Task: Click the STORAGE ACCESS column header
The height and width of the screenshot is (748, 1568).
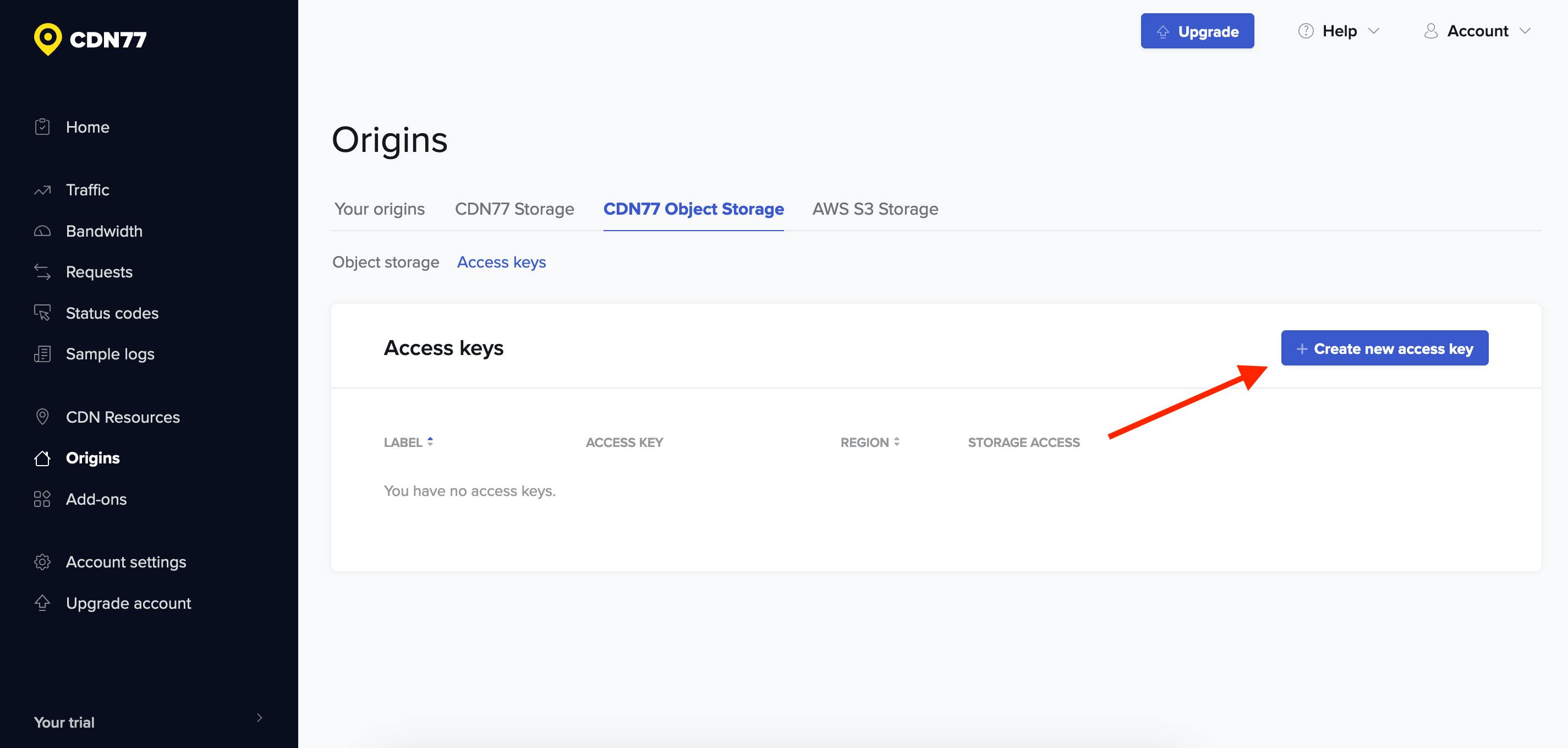Action: pyautogui.click(x=1024, y=442)
